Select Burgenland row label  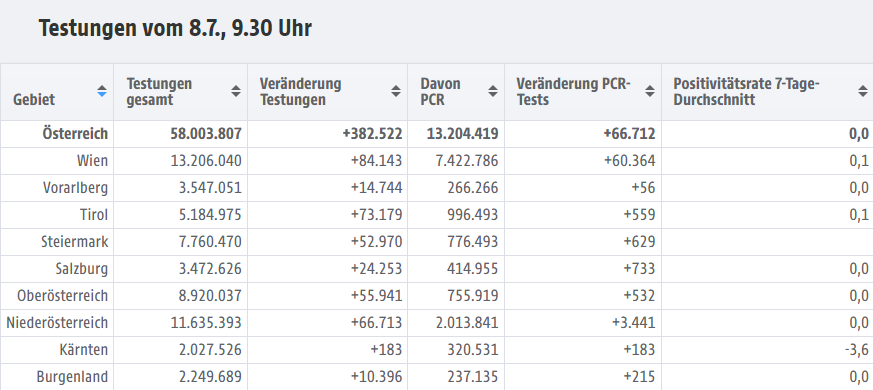pos(72,377)
